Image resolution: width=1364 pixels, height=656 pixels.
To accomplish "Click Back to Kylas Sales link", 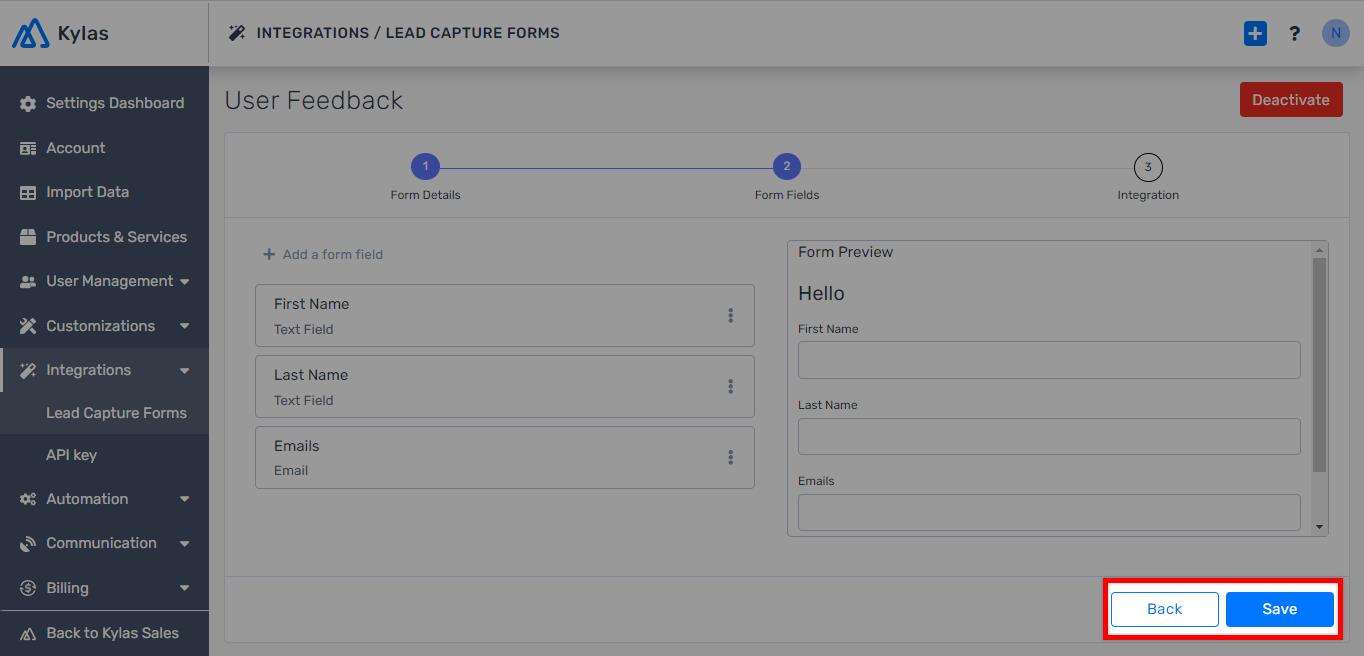I will coord(112,633).
